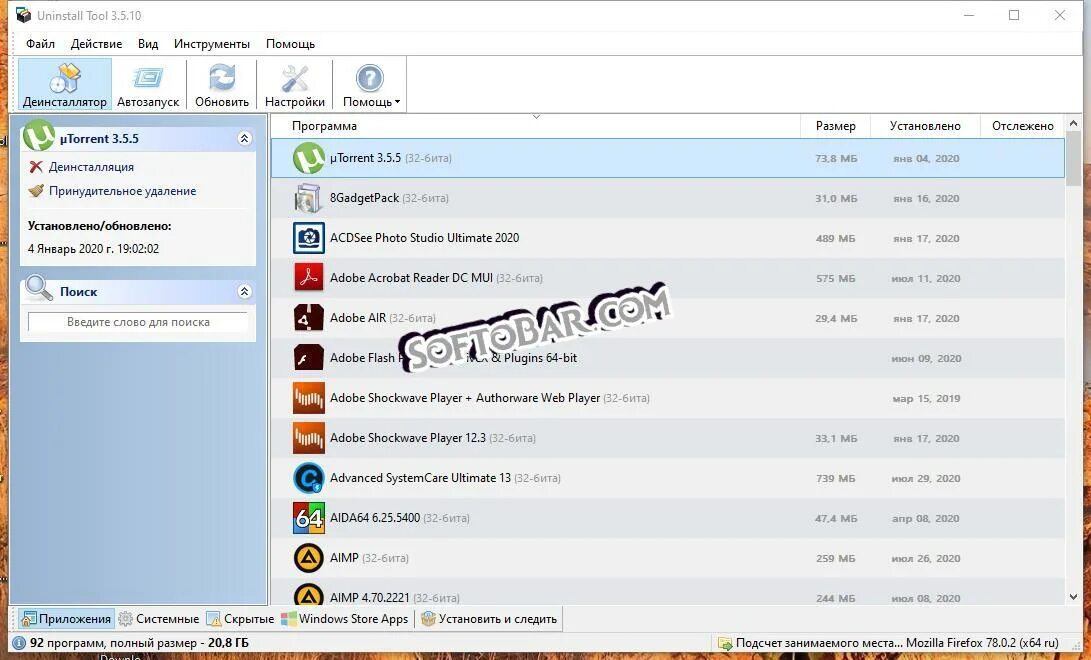Click the AIMP (32-бита) row icon
Image resolution: width=1091 pixels, height=660 pixels.
click(308, 558)
